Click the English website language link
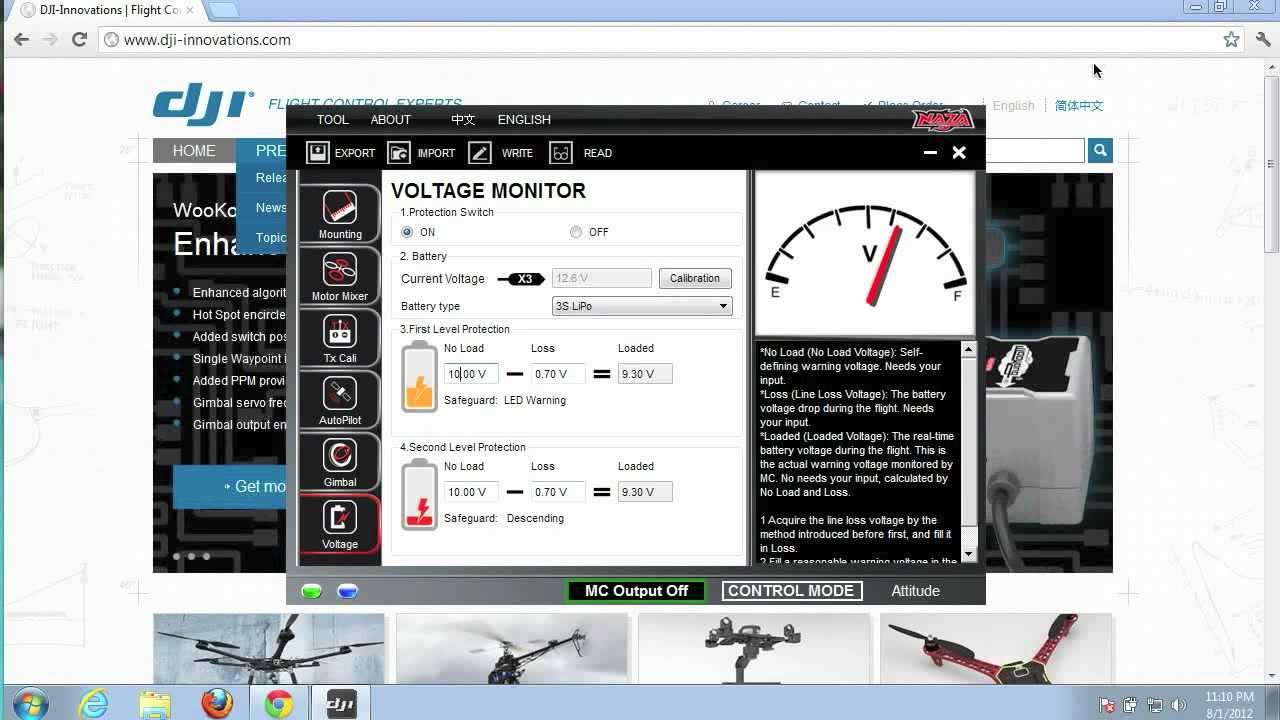The height and width of the screenshot is (720, 1280). coord(1014,105)
